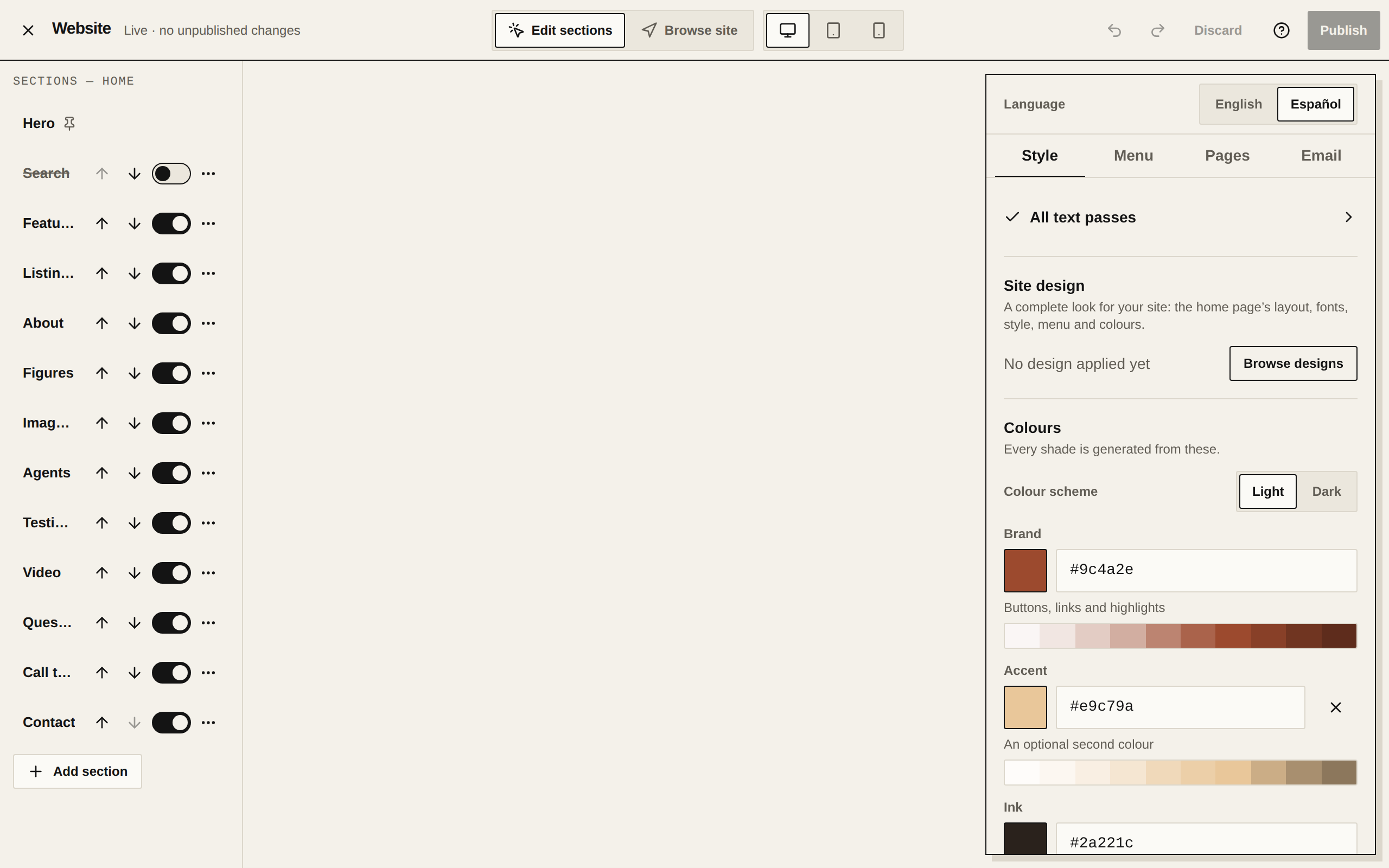Open the Pages tab
Image resolution: width=1389 pixels, height=868 pixels.
click(1227, 156)
